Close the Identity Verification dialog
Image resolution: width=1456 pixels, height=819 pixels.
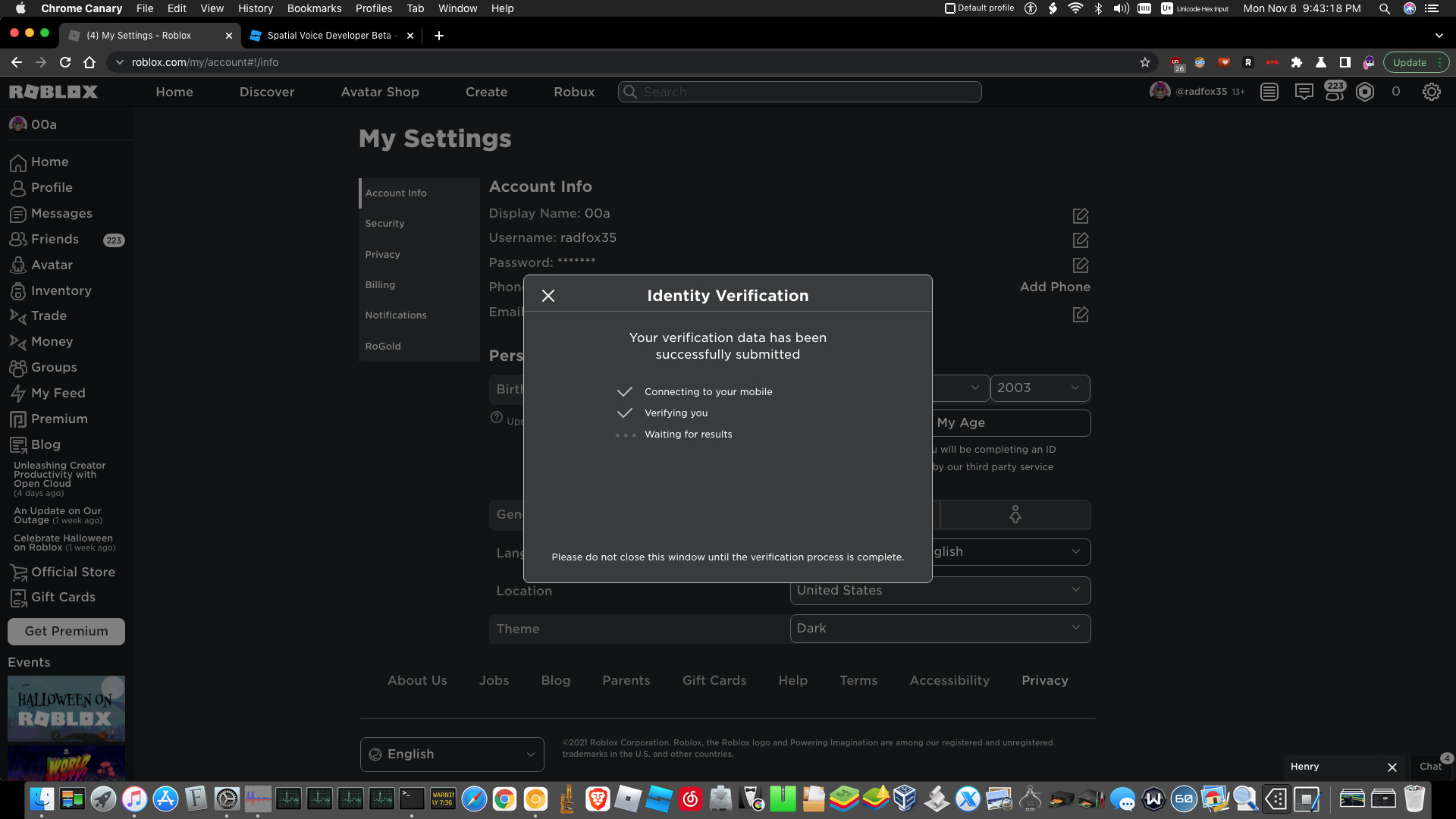[x=548, y=296]
